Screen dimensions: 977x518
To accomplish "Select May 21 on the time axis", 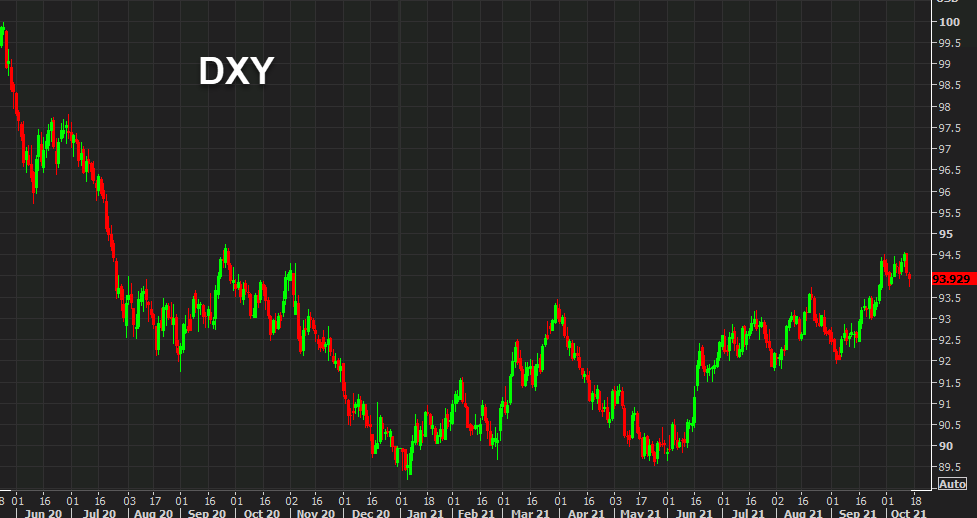I will [642, 513].
